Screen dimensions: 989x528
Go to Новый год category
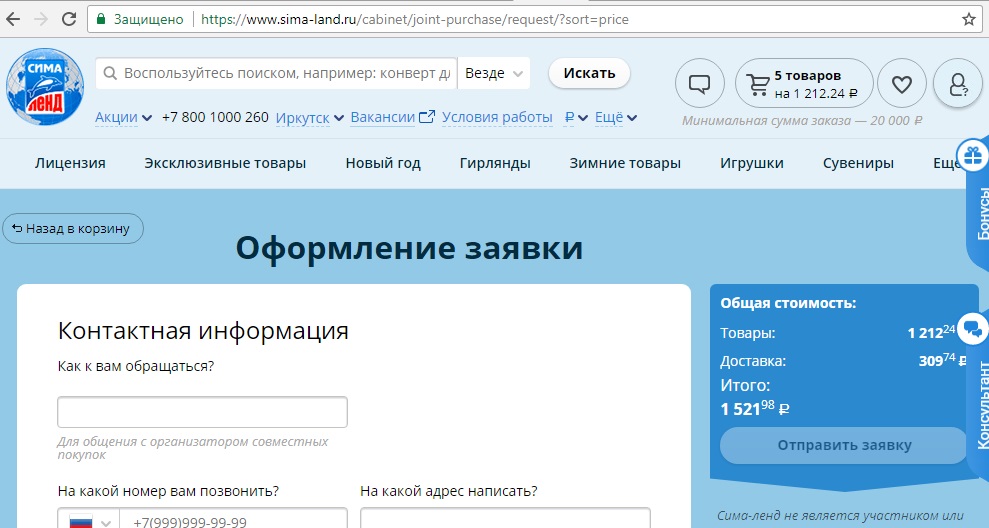(383, 163)
